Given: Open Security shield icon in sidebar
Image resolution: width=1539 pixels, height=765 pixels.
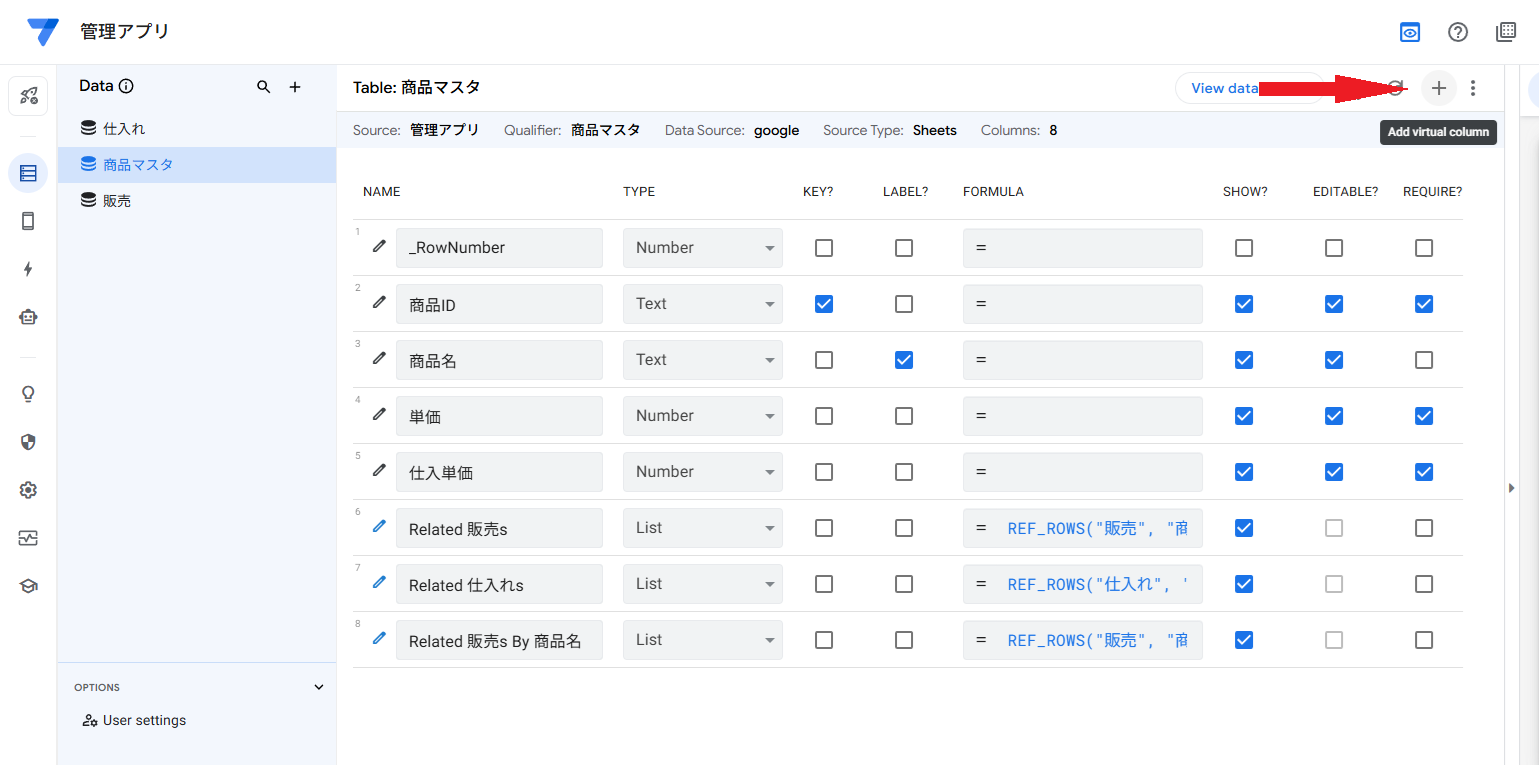Looking at the screenshot, I should 28,442.
